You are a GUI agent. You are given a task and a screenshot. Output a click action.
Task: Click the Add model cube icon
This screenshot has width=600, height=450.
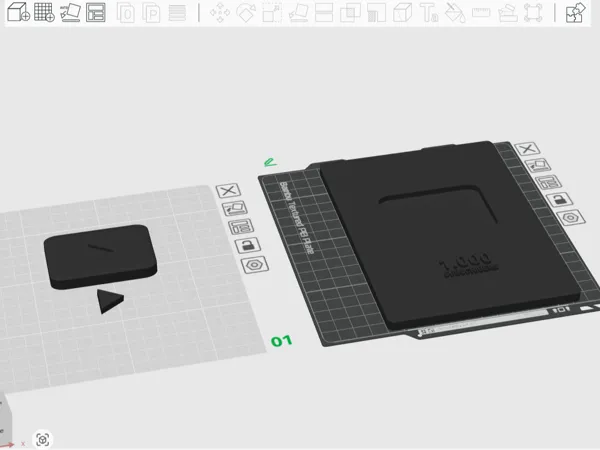(x=19, y=12)
